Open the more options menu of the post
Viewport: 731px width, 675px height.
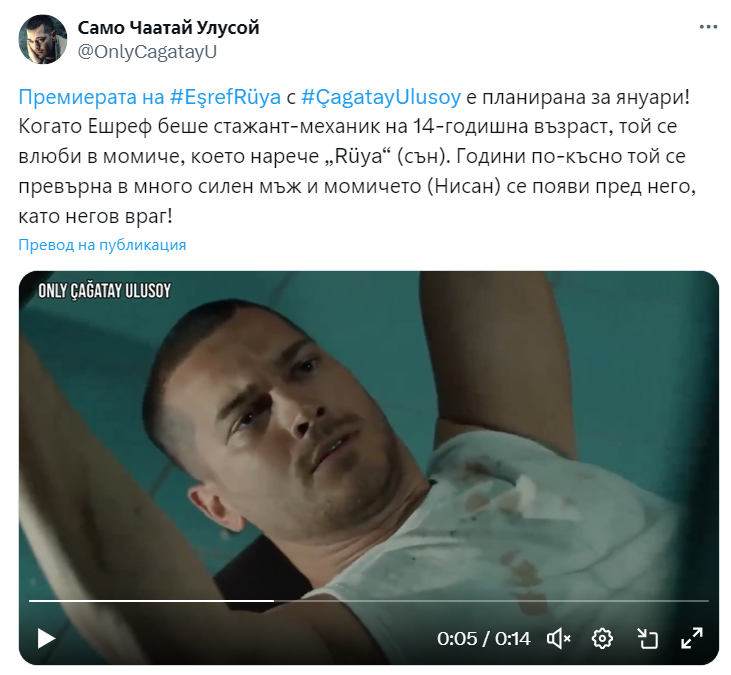coord(708,27)
